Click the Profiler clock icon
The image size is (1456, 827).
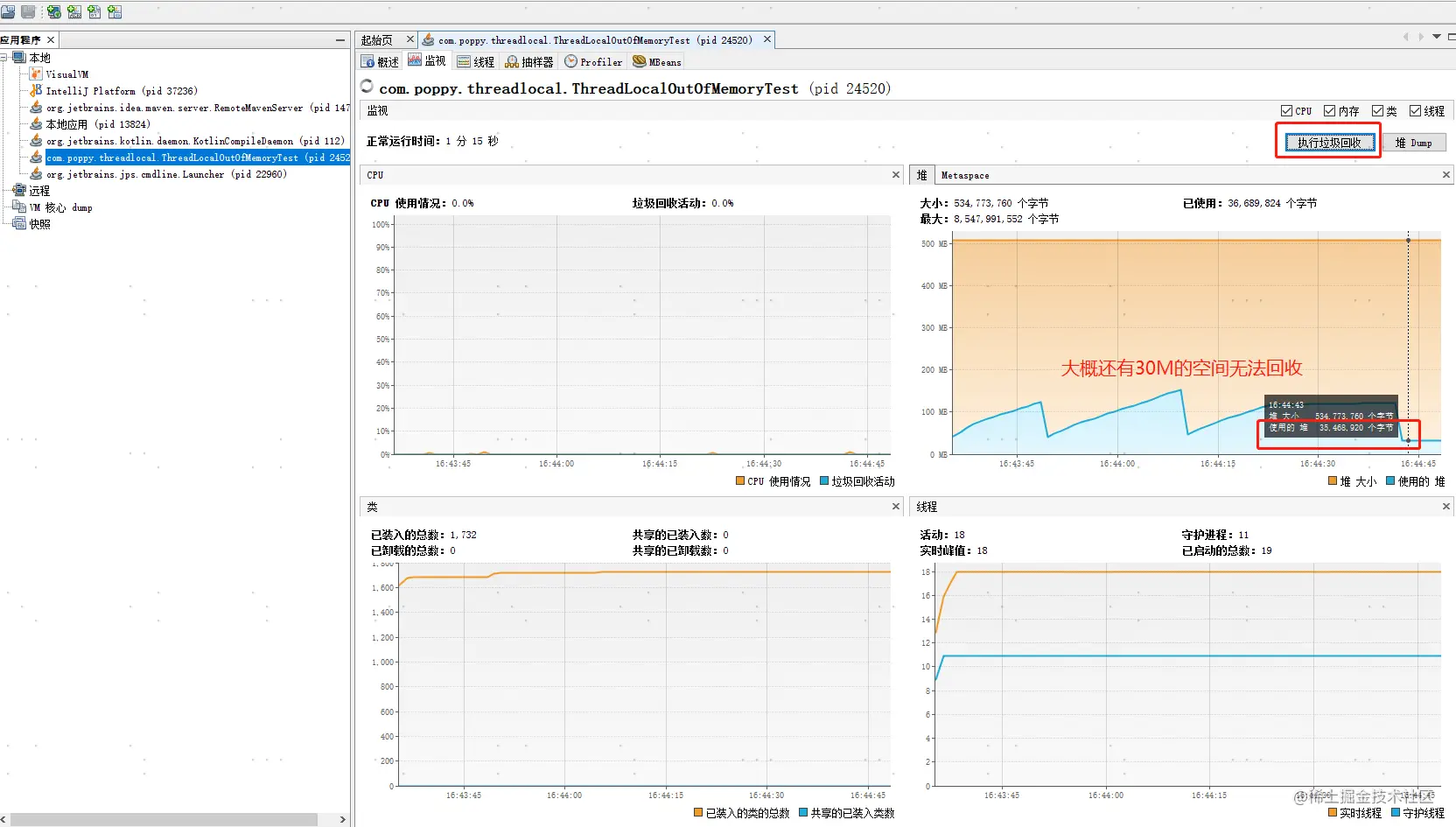pos(570,61)
